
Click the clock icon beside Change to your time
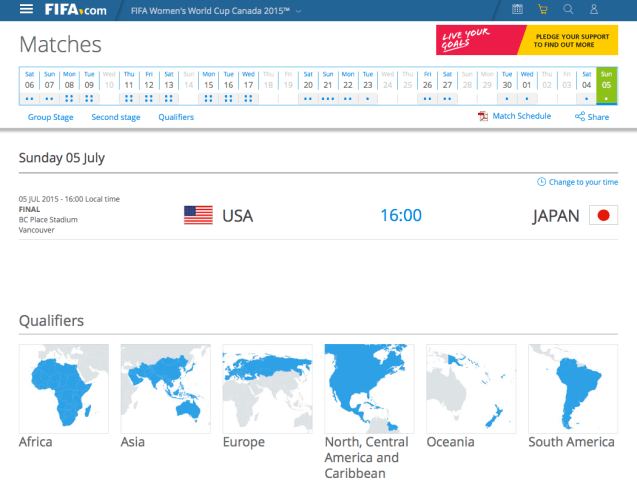coord(542,182)
